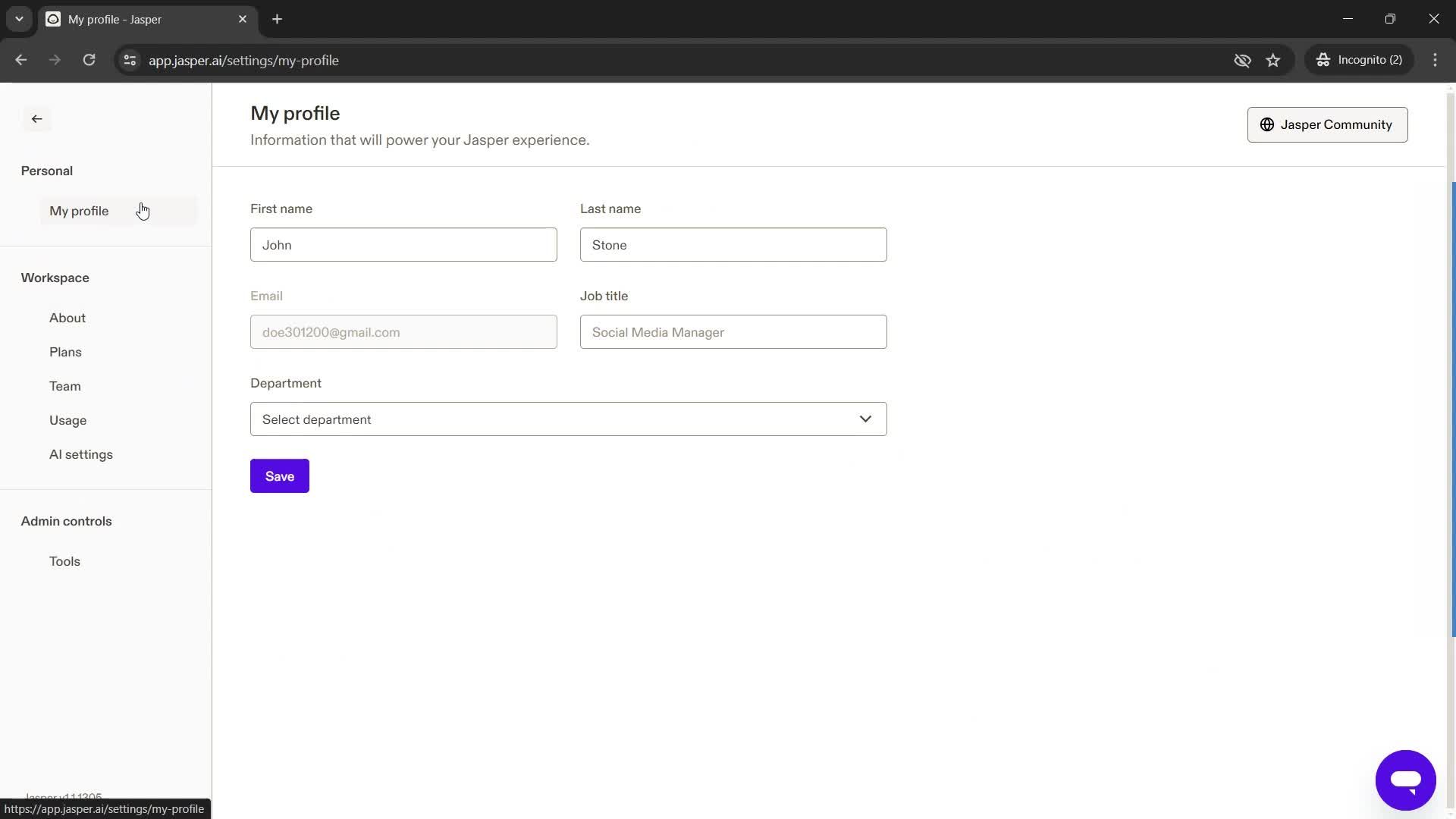Viewport: 1456px width, 819px height.
Task: View site information icon in address bar
Action: tap(130, 60)
